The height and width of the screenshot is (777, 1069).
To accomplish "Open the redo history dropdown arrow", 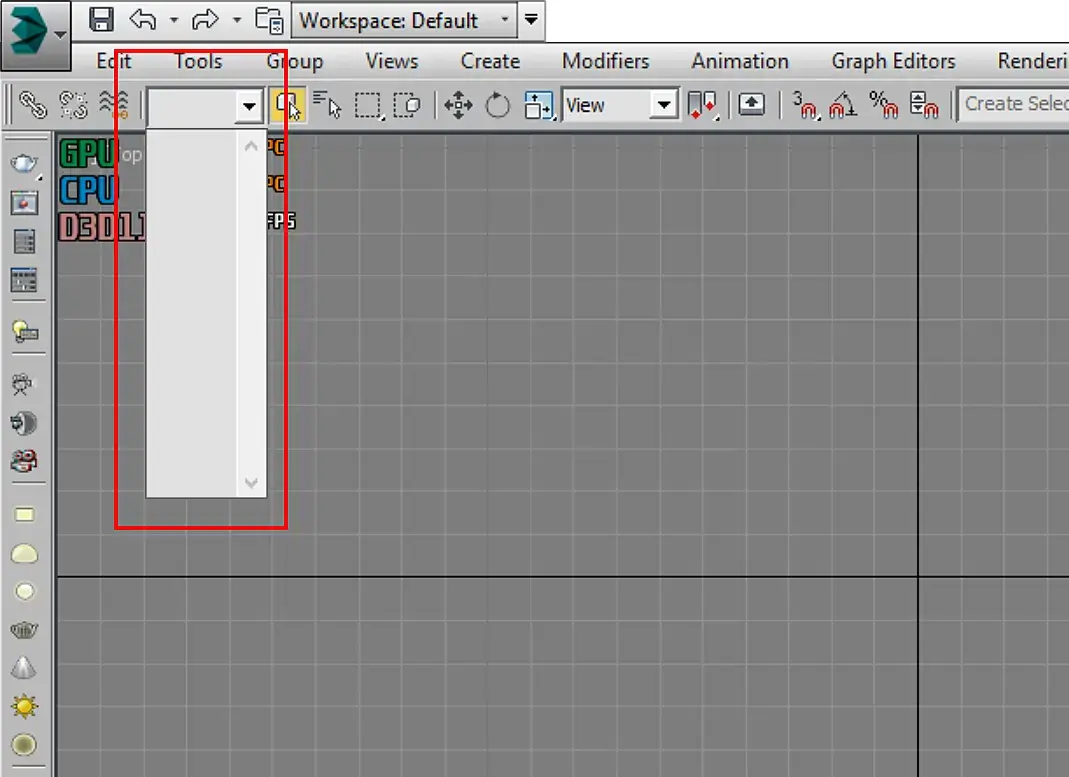I will 237,20.
